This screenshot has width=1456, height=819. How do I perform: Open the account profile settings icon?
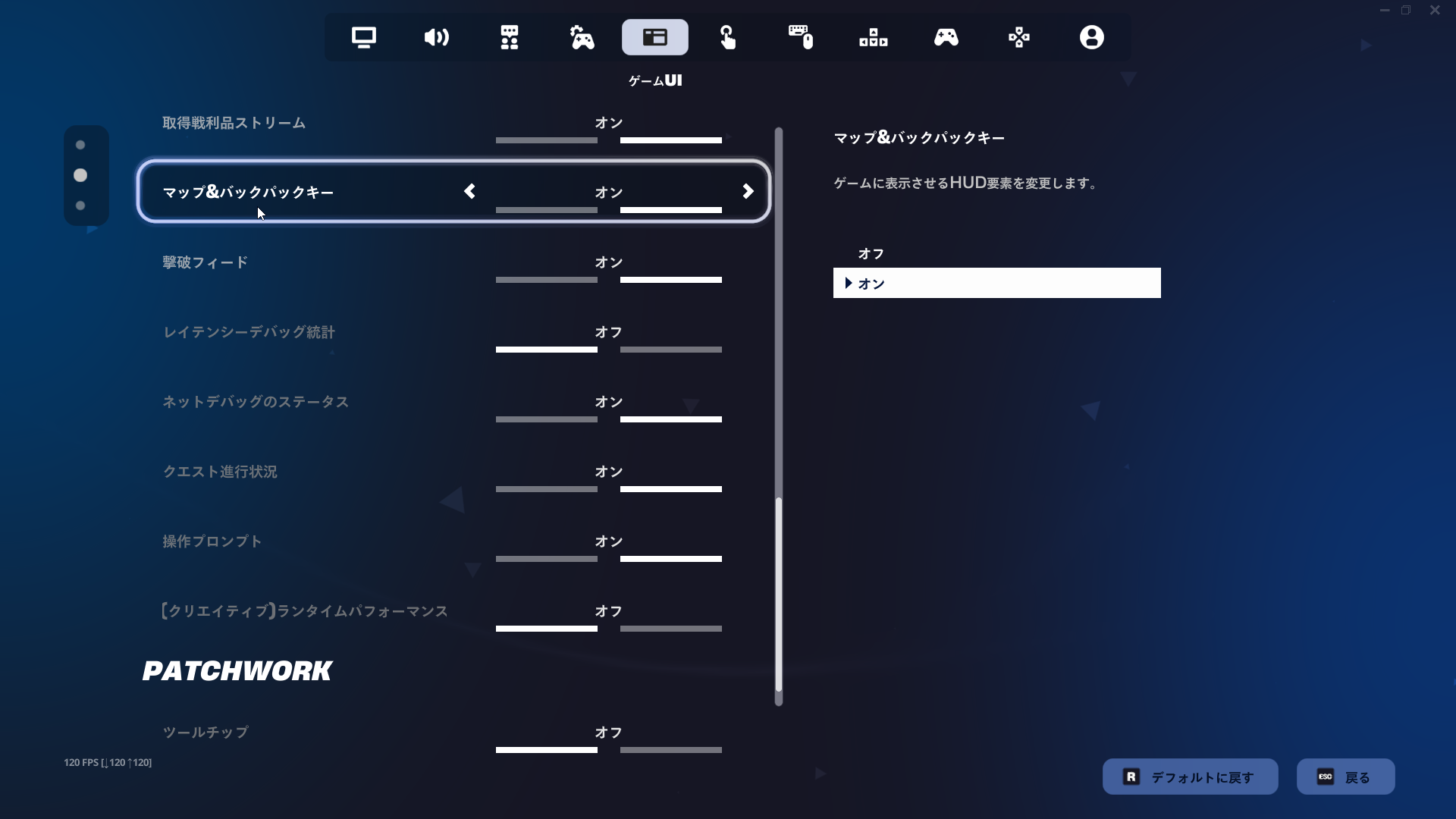click(x=1091, y=37)
